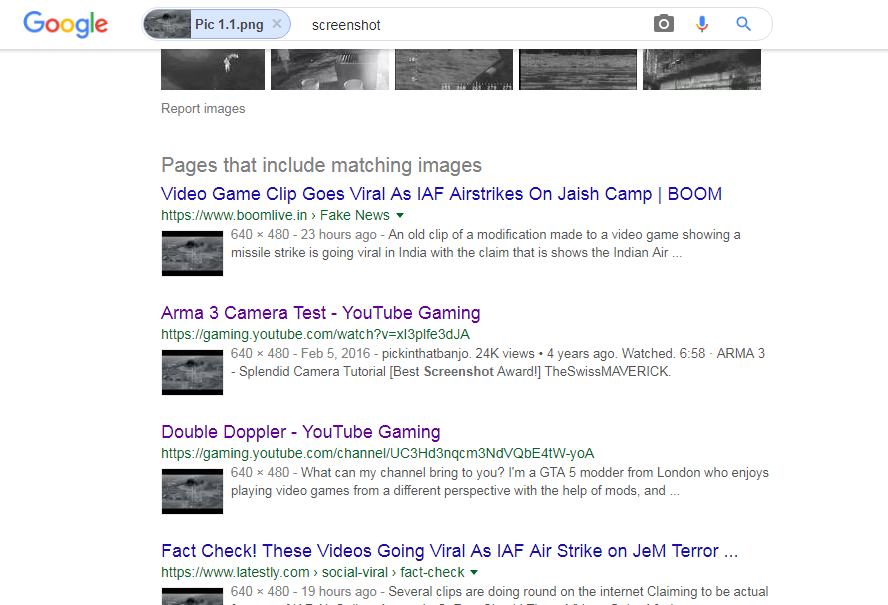Image resolution: width=888 pixels, height=605 pixels.
Task: Open the Double Doppler YouTube Gaming result
Action: pos(301,432)
